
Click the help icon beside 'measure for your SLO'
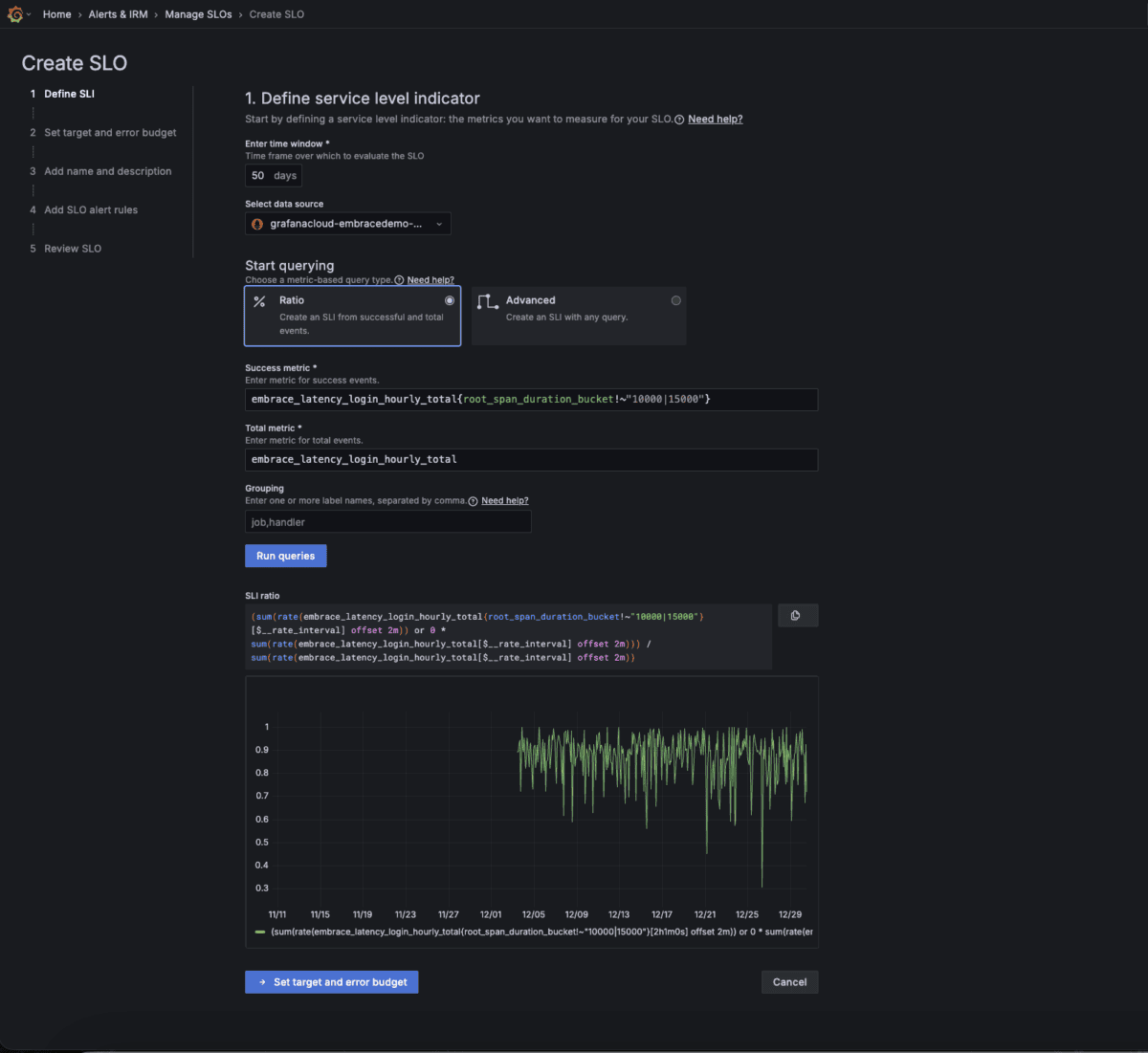click(679, 120)
